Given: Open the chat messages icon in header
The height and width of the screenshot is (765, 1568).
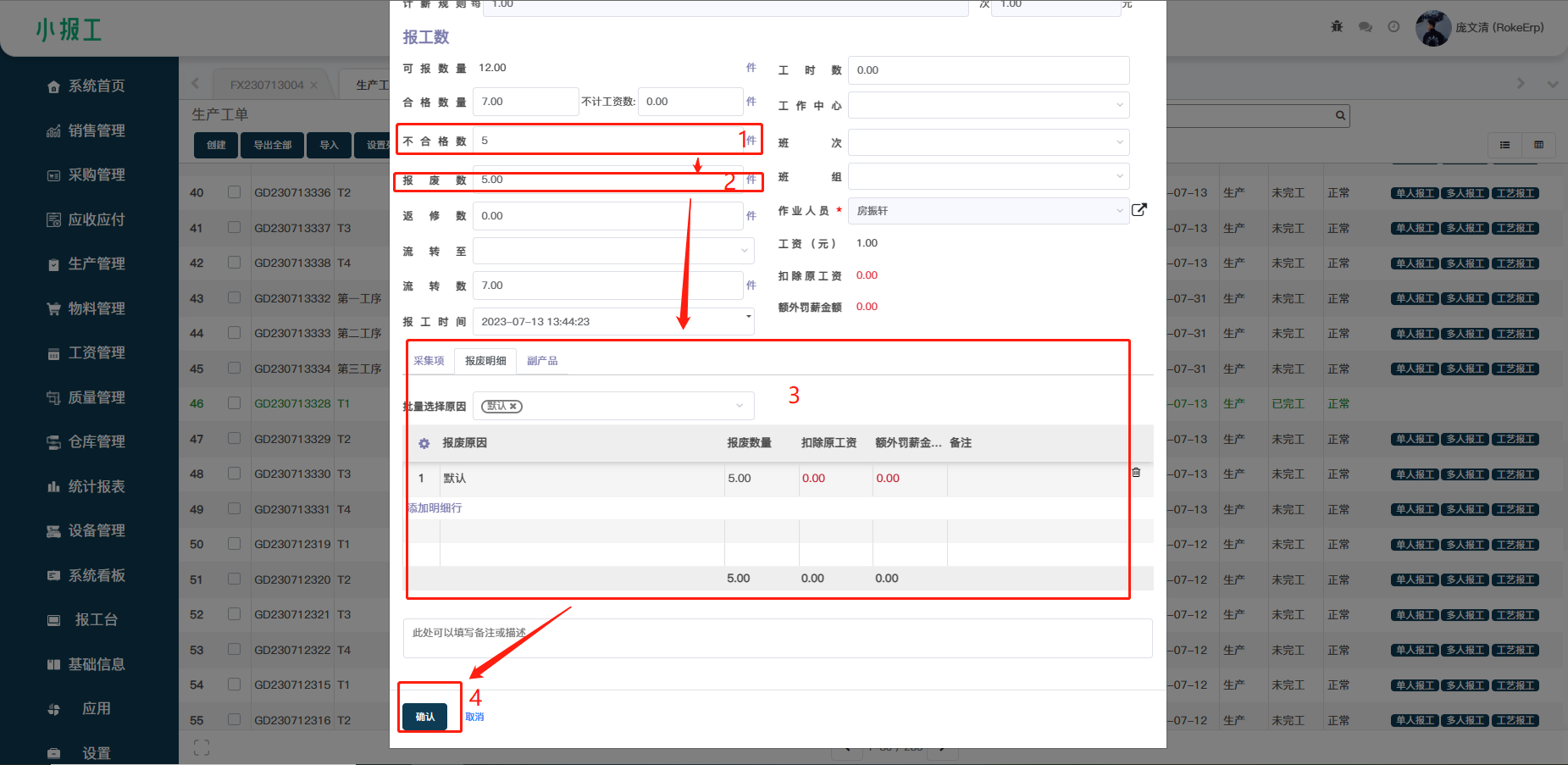Looking at the screenshot, I should tap(1365, 27).
